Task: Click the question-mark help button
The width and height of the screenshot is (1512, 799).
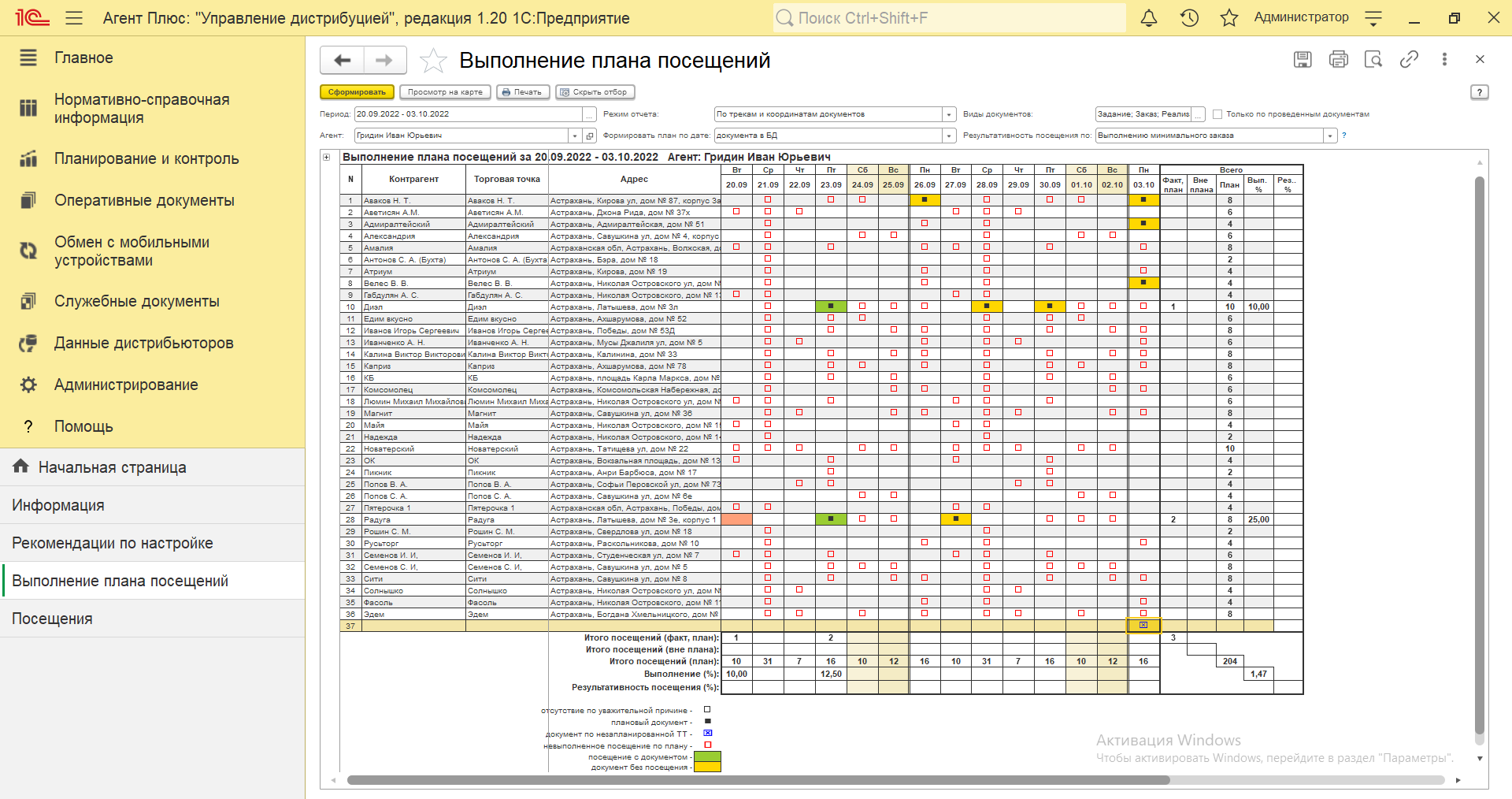Action: (1480, 92)
